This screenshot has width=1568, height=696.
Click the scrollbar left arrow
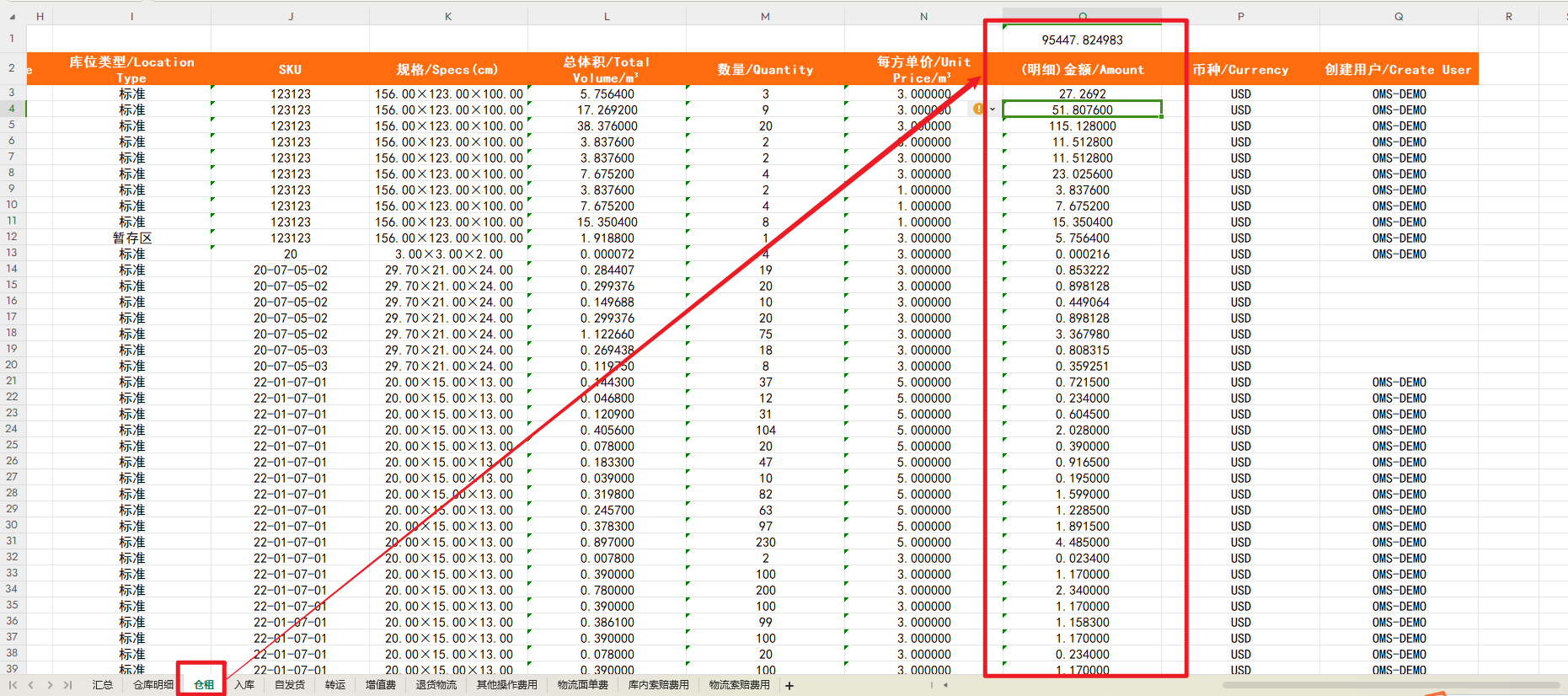click(x=945, y=685)
